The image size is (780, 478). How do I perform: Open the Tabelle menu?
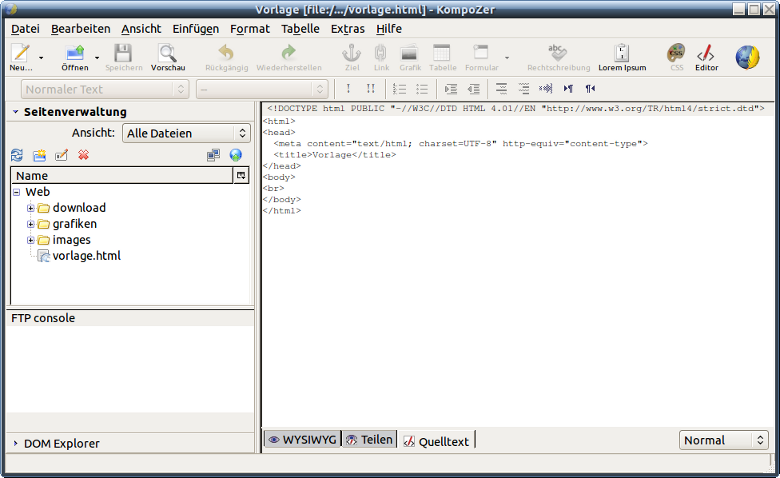coord(300,29)
